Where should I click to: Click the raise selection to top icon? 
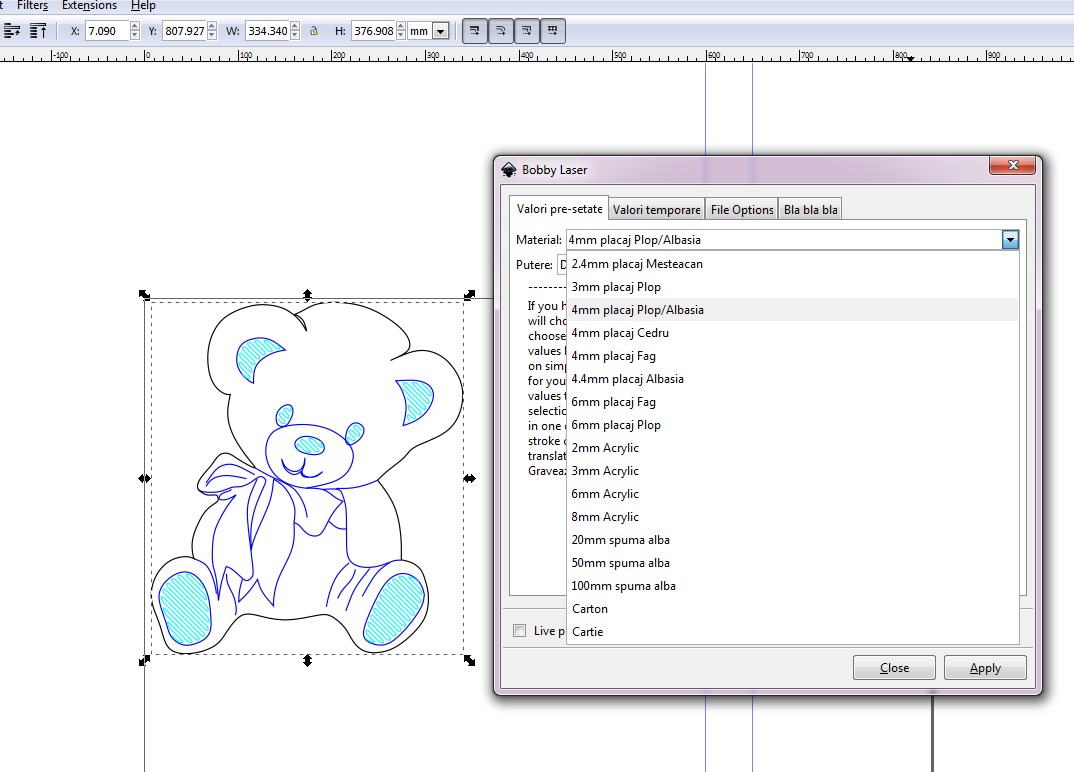click(39, 31)
